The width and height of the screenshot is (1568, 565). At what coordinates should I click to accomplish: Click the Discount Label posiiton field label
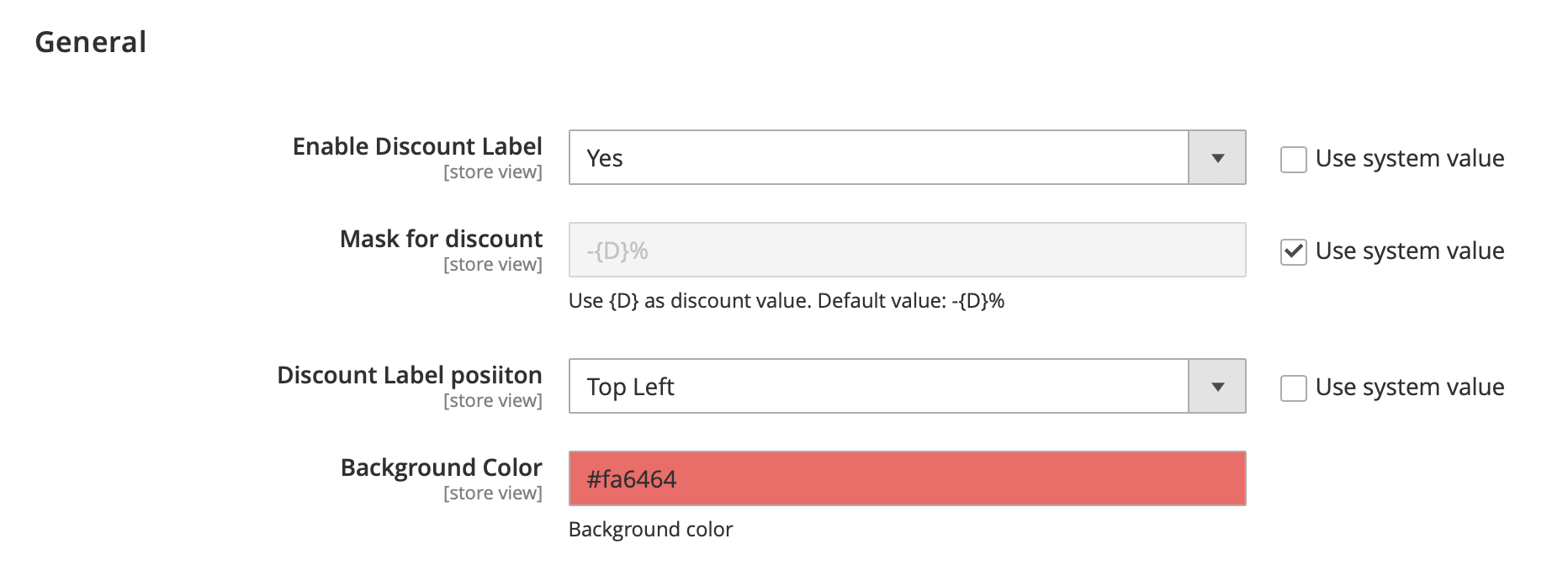click(x=410, y=375)
